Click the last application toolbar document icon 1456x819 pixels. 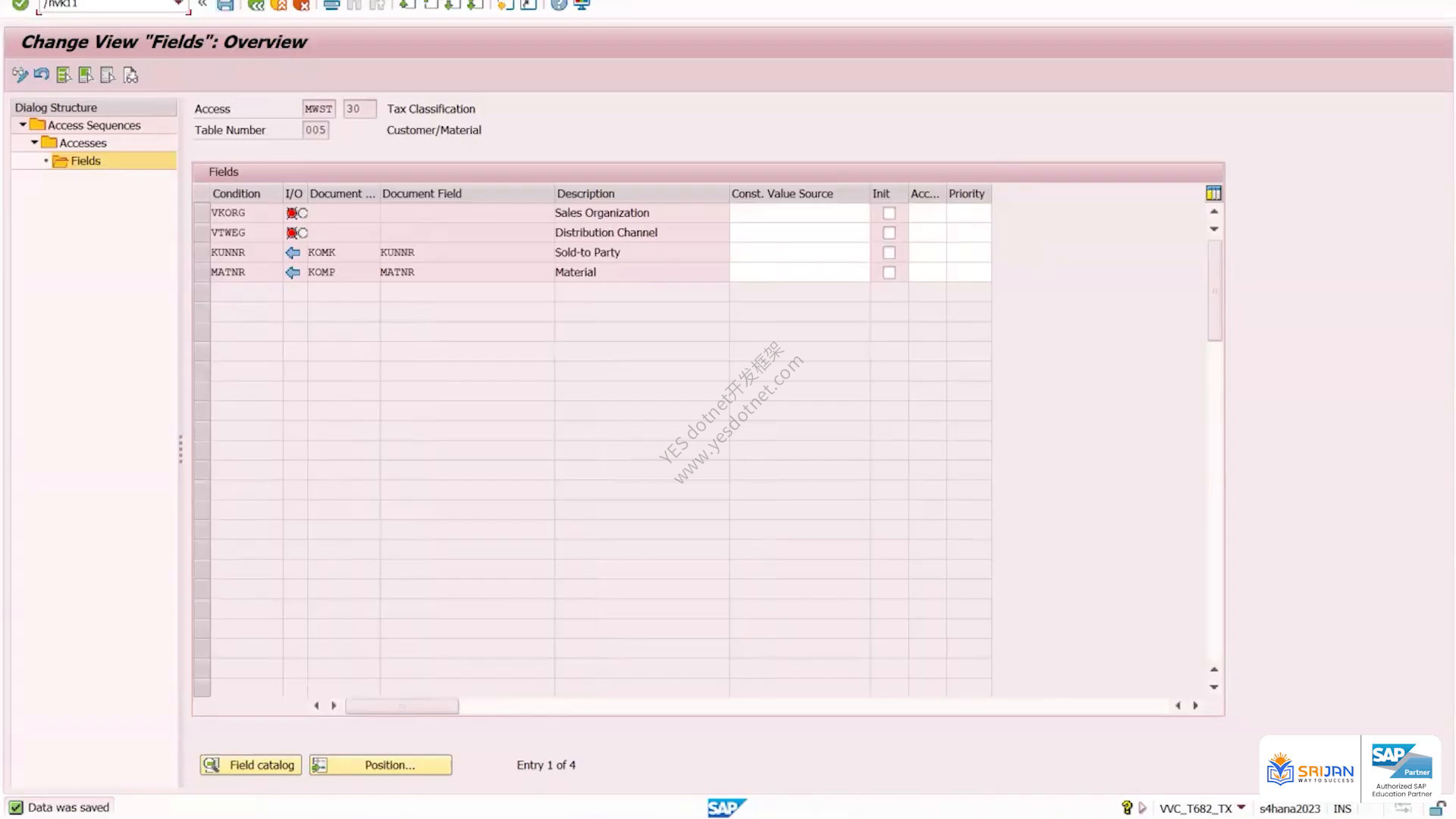click(x=130, y=74)
